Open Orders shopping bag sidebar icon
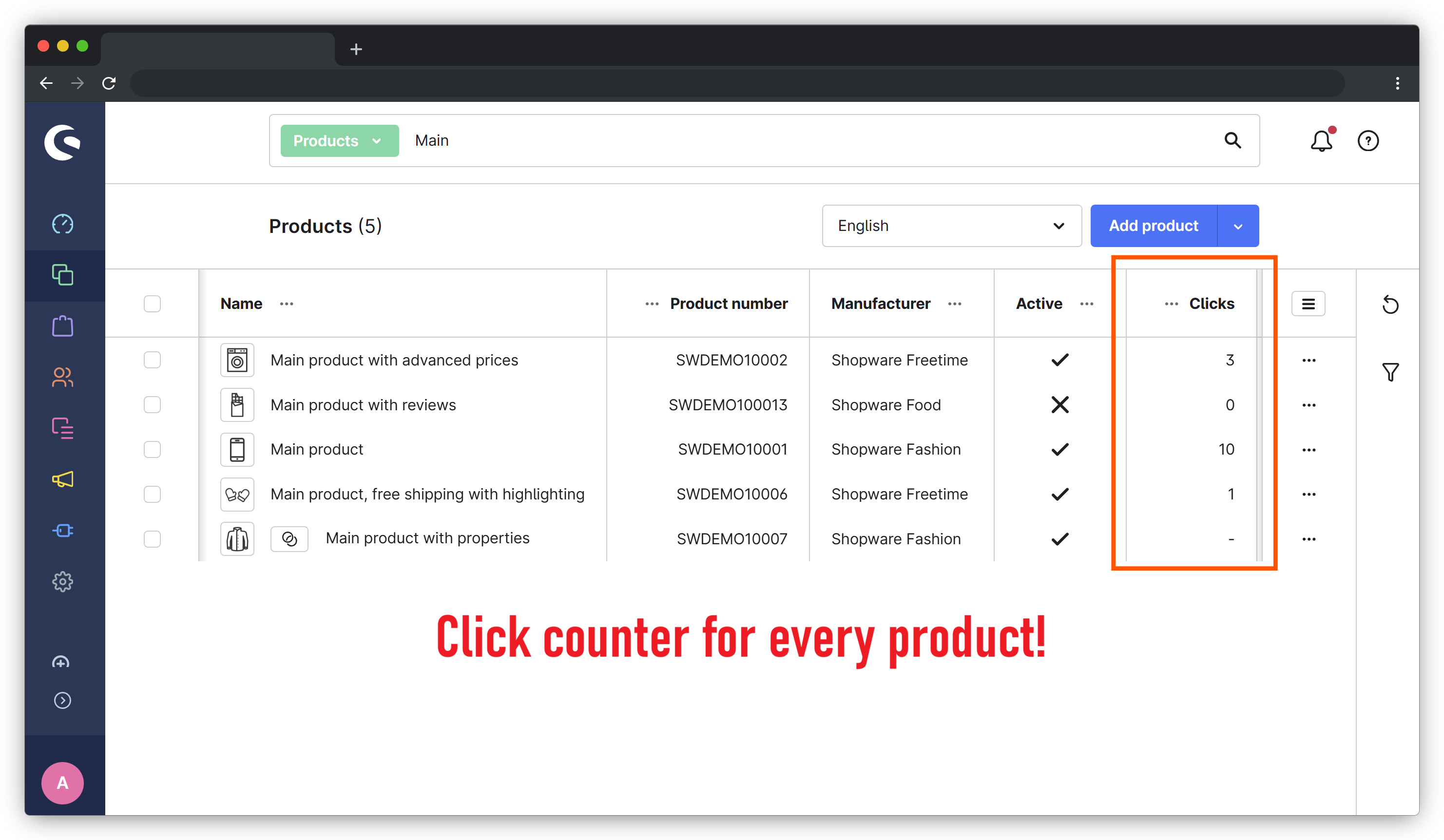This screenshot has width=1444, height=840. (62, 326)
